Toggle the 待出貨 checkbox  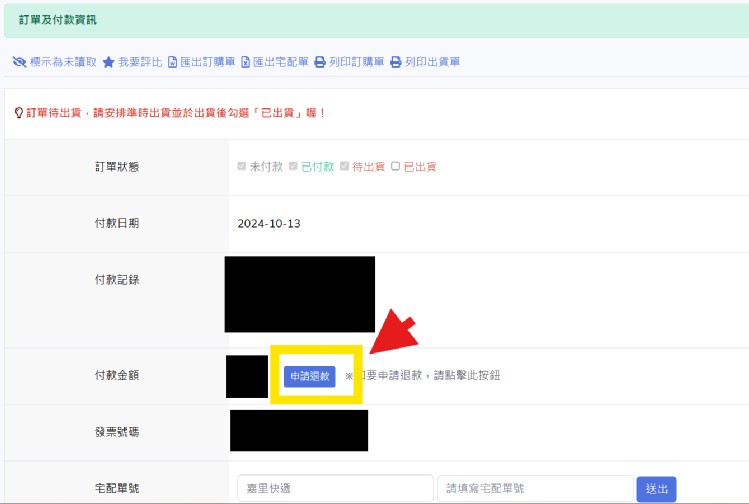tap(344, 166)
